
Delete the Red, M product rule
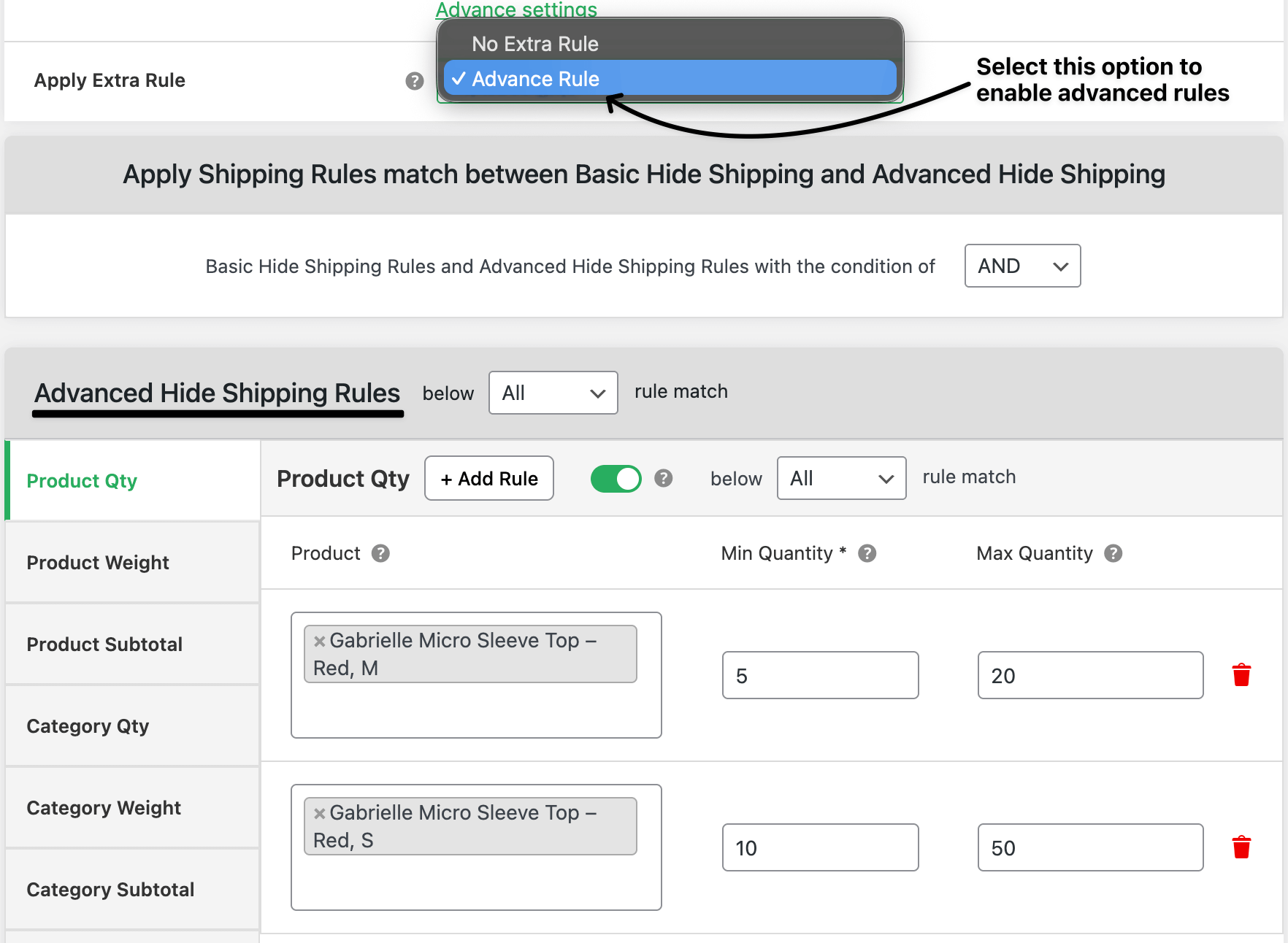pyautogui.click(x=1241, y=675)
